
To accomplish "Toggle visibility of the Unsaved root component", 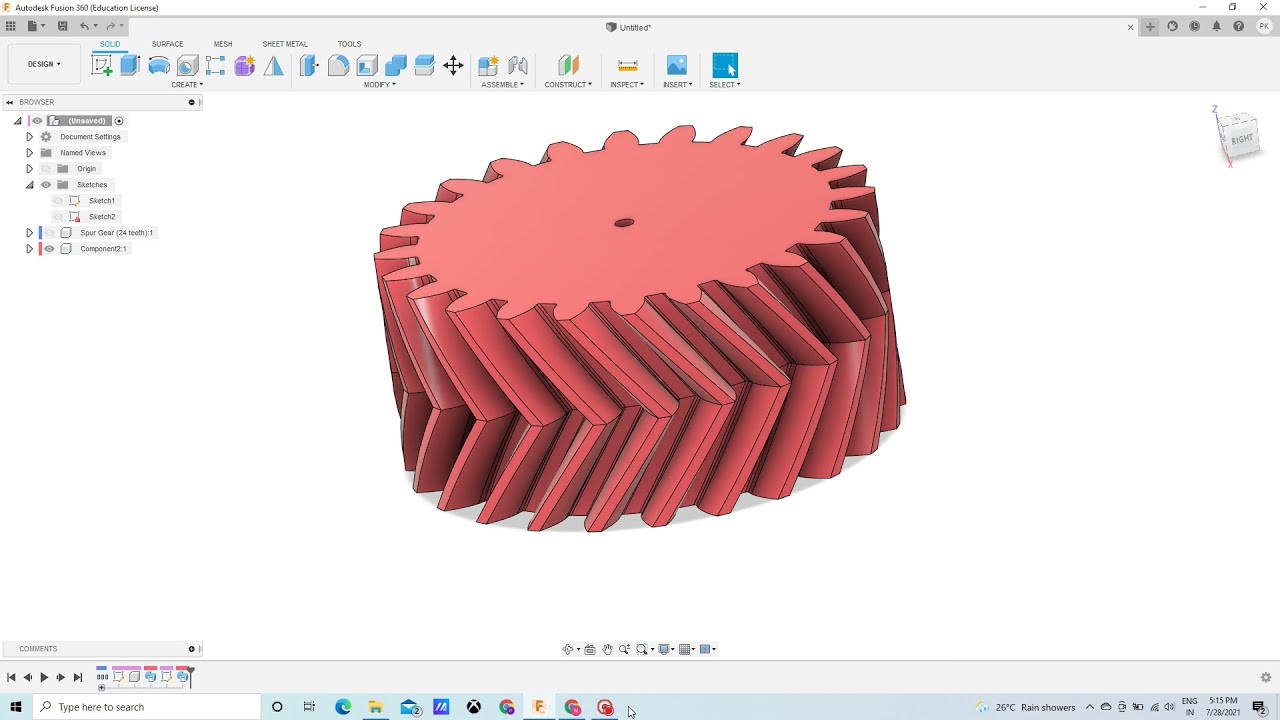I will point(38,121).
